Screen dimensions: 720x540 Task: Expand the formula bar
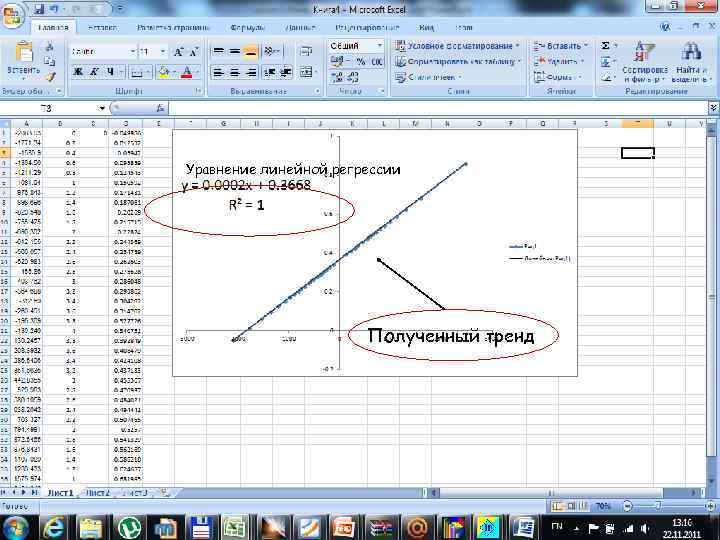(x=713, y=108)
